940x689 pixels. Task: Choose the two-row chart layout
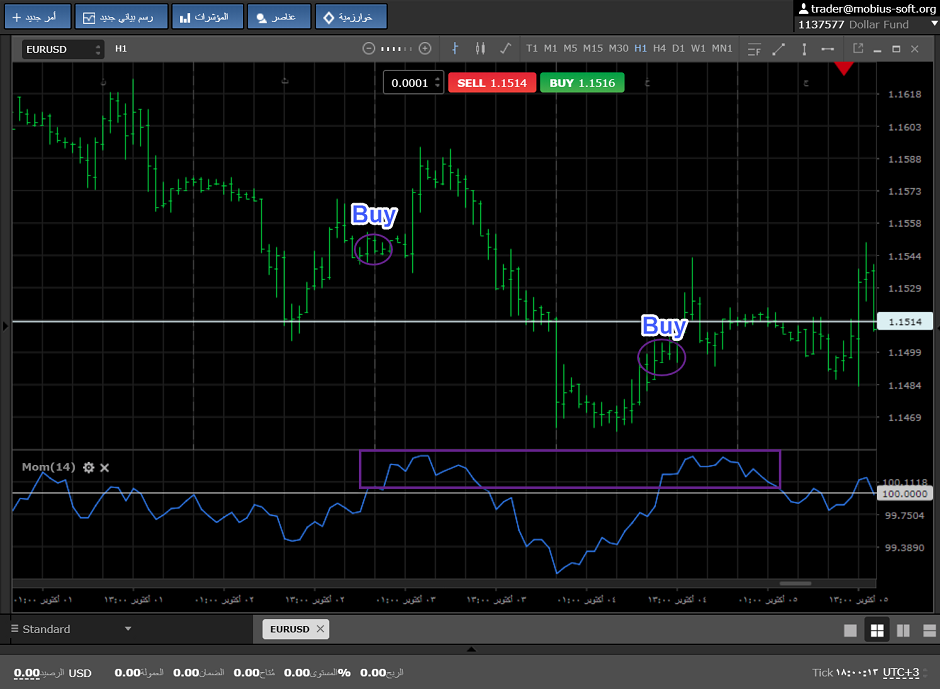[929, 630]
